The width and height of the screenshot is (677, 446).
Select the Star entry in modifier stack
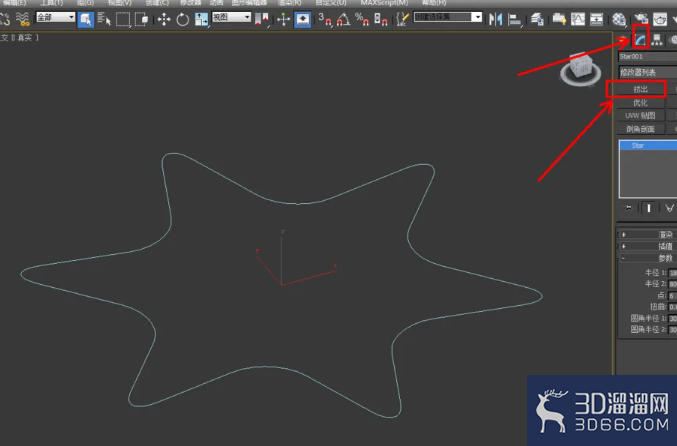648,146
